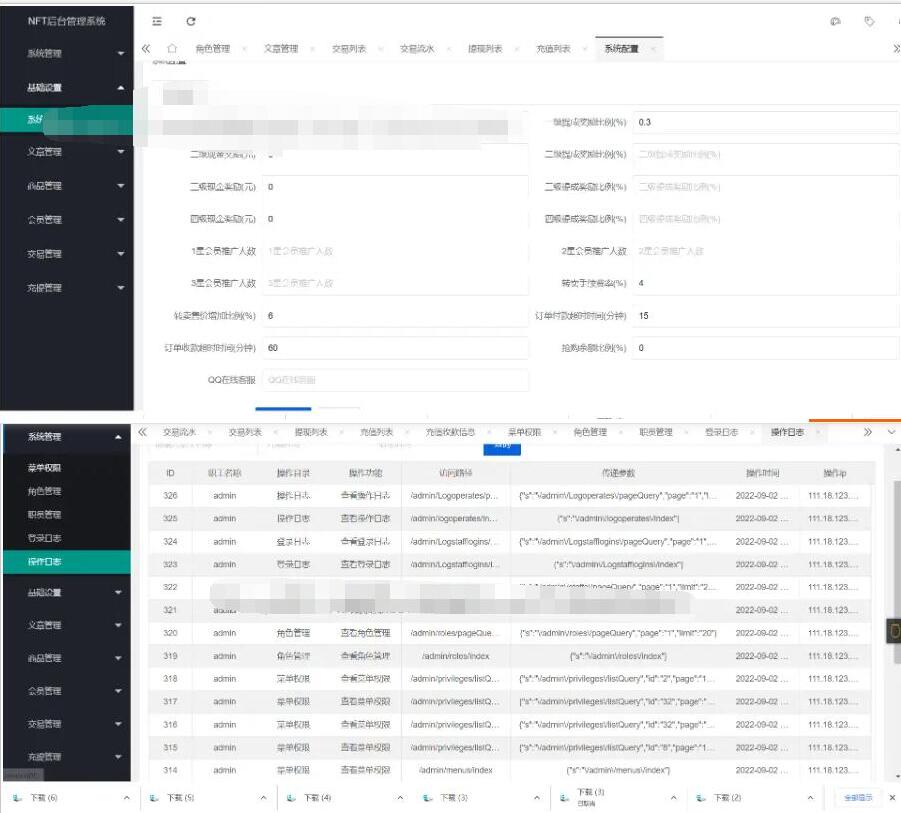This screenshot has width=901, height=813.
Task: Click the theme palette icon at top right
Action: click(835, 21)
